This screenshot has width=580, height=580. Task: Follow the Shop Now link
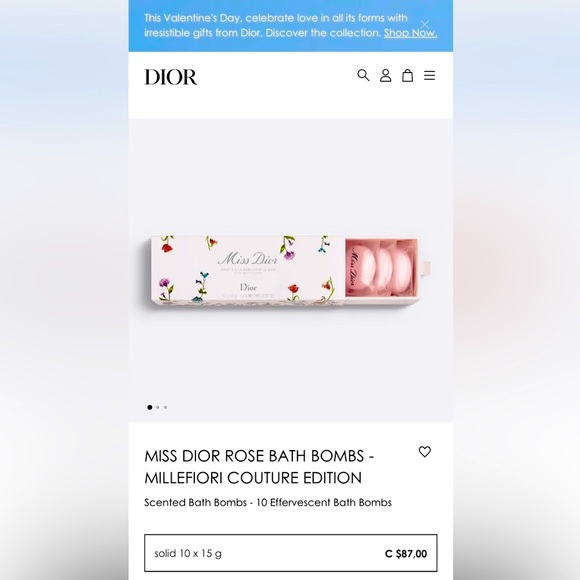click(410, 33)
